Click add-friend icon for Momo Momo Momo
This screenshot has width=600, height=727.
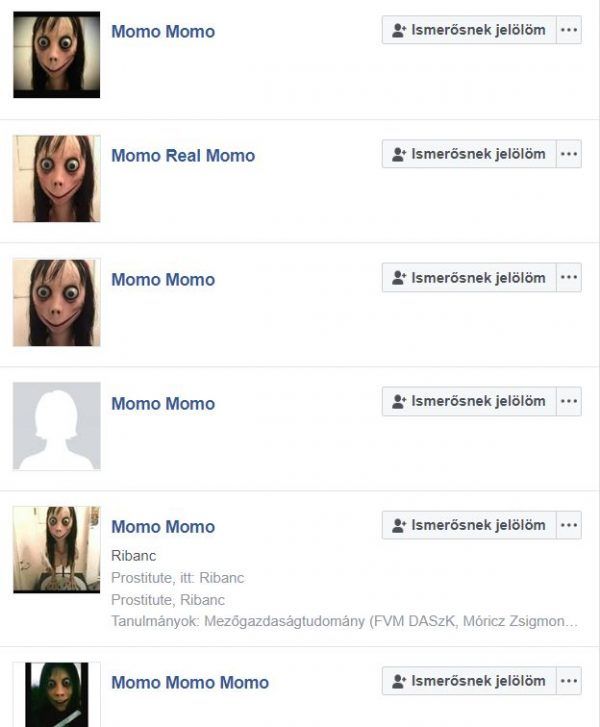(399, 681)
